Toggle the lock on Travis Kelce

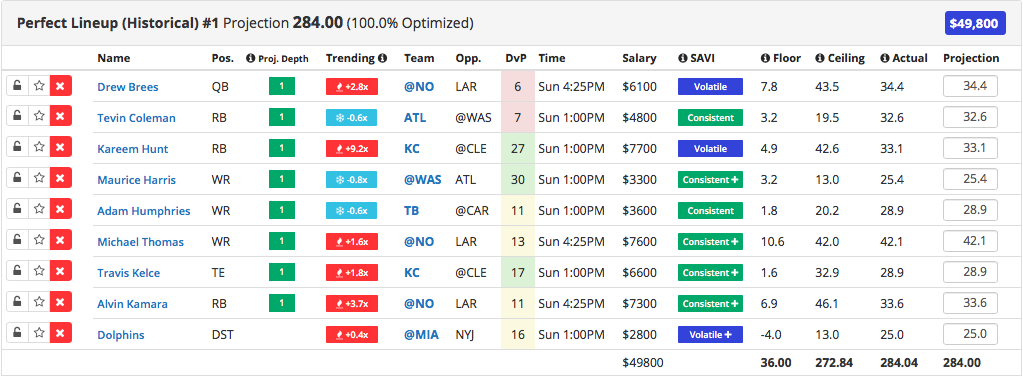18,272
